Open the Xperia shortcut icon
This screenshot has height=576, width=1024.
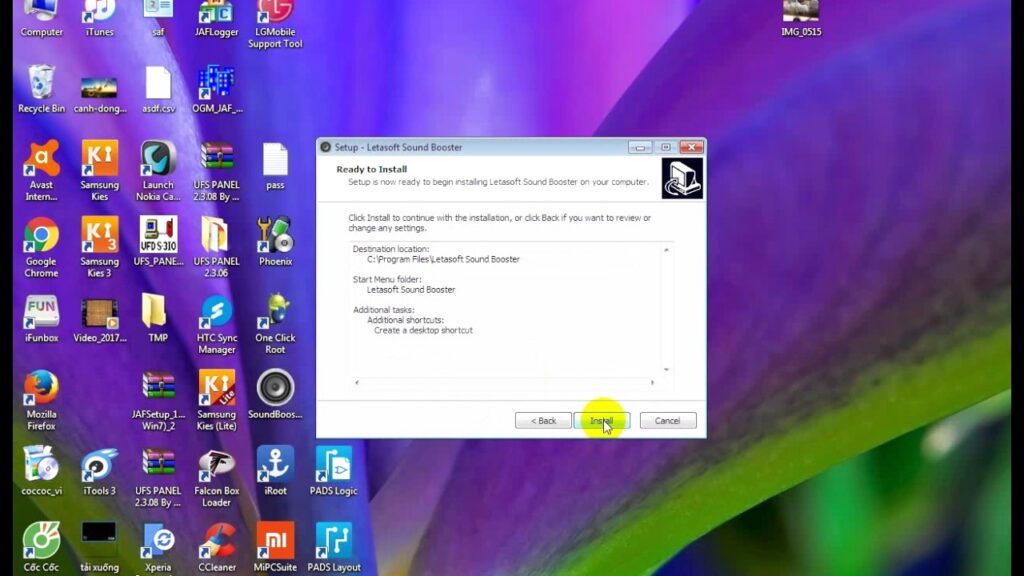(x=158, y=547)
